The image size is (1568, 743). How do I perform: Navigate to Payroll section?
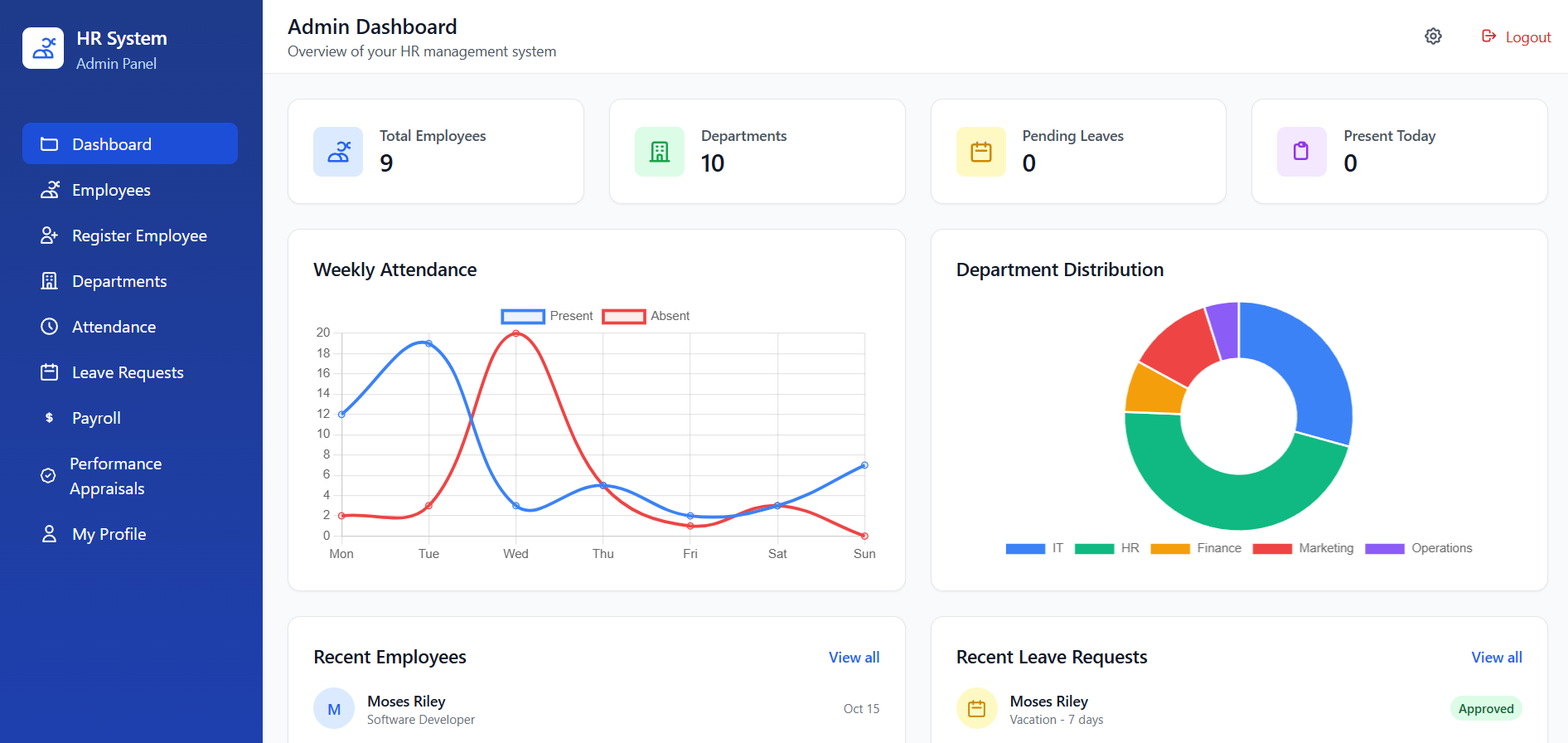pyautogui.click(x=96, y=418)
